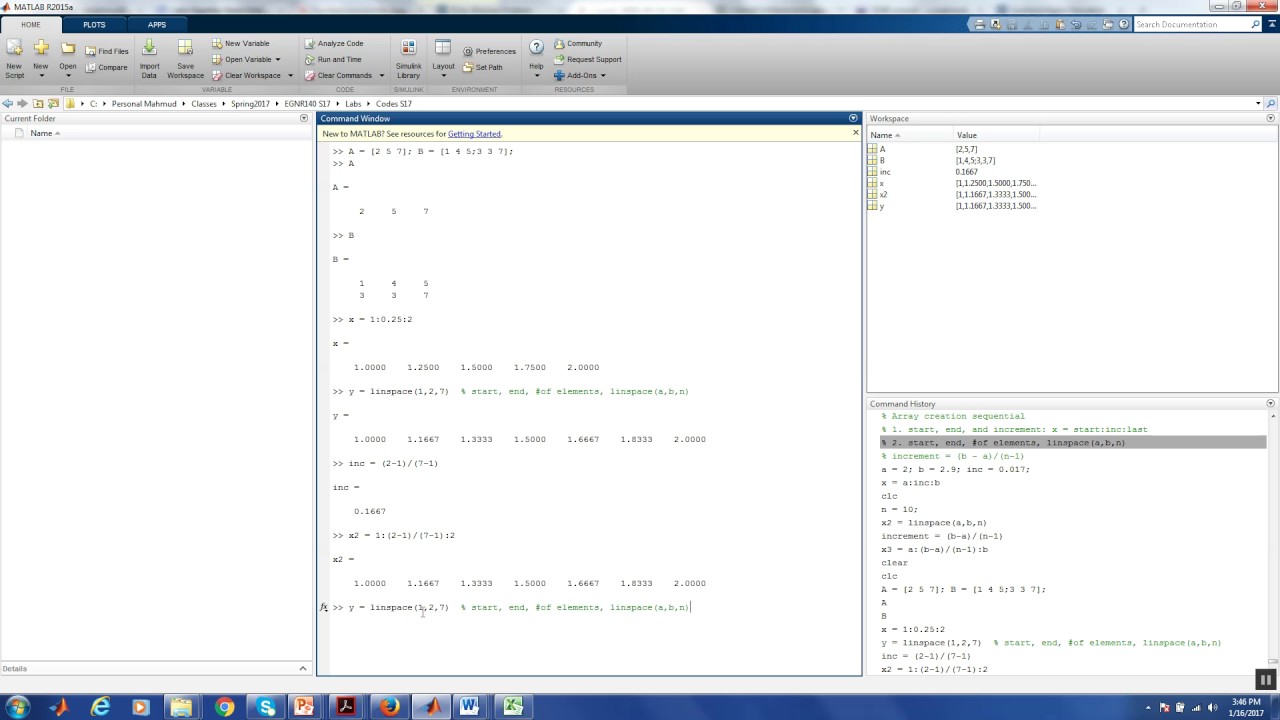The width and height of the screenshot is (1280, 720).
Task: Visit the Community link
Action: (578, 43)
